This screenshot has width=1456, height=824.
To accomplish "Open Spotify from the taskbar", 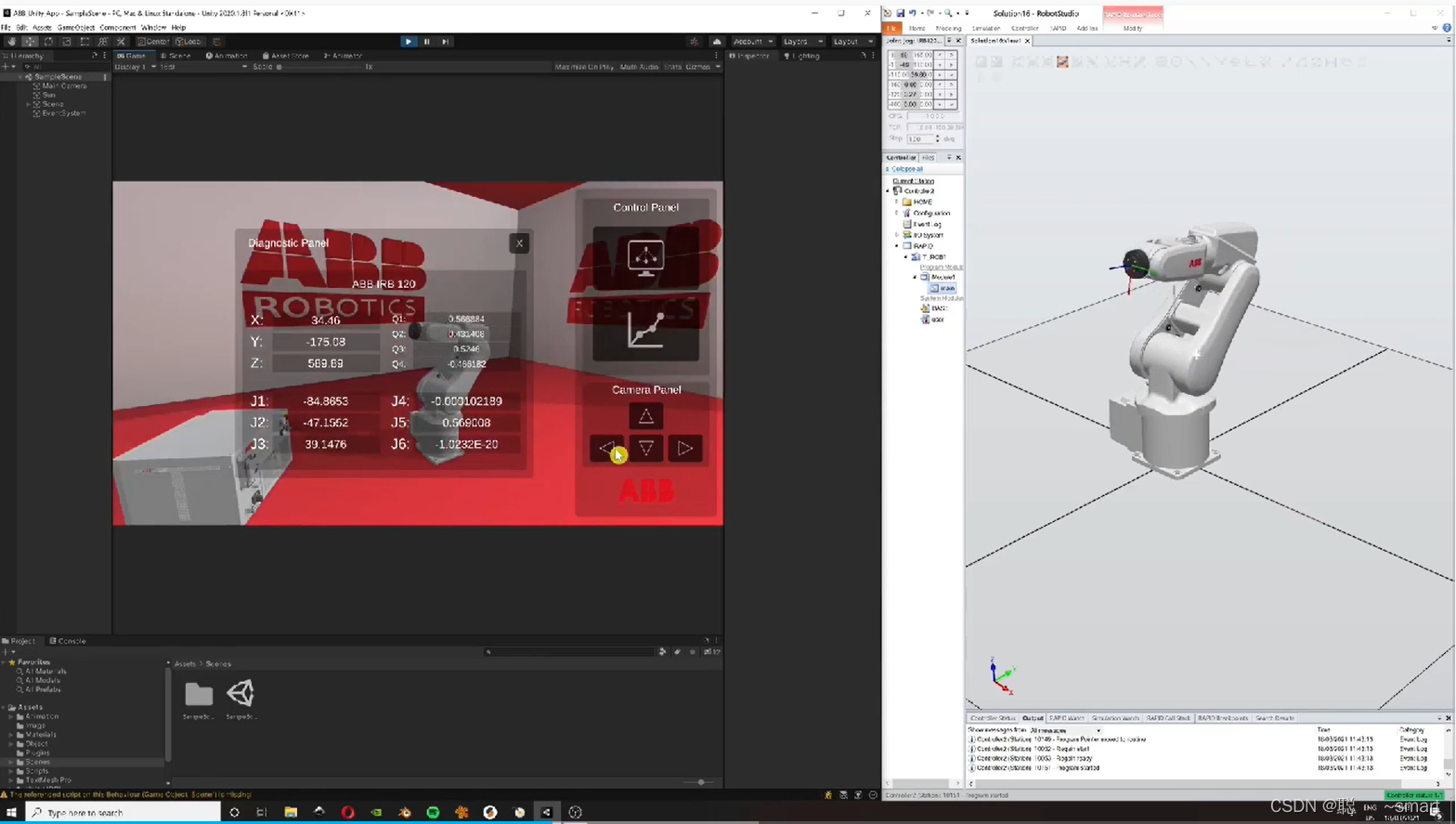I will [433, 812].
